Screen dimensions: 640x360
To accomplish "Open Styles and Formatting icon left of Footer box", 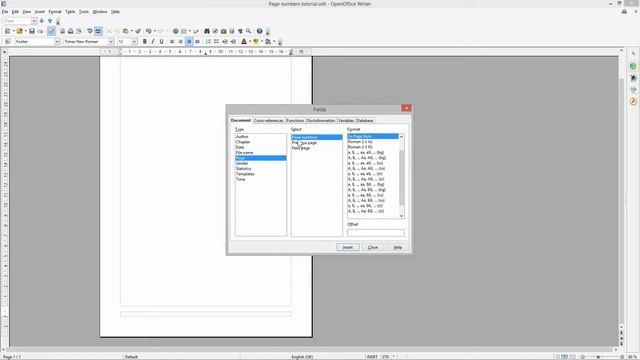I will 8,42.
